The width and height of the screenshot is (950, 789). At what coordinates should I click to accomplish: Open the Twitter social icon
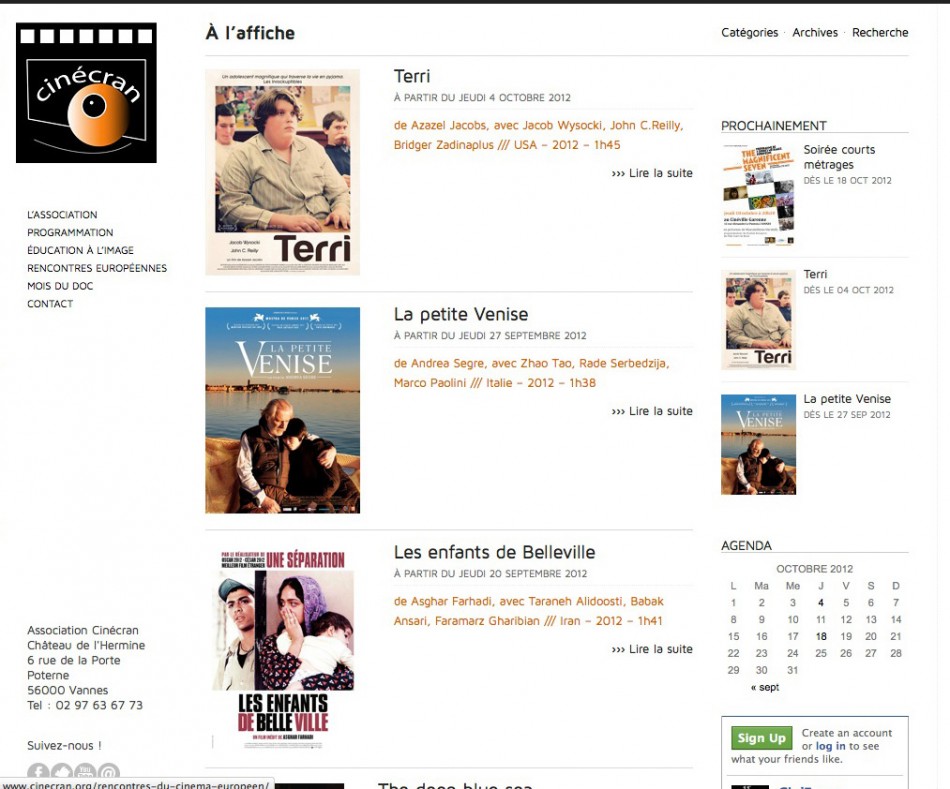pos(62,771)
